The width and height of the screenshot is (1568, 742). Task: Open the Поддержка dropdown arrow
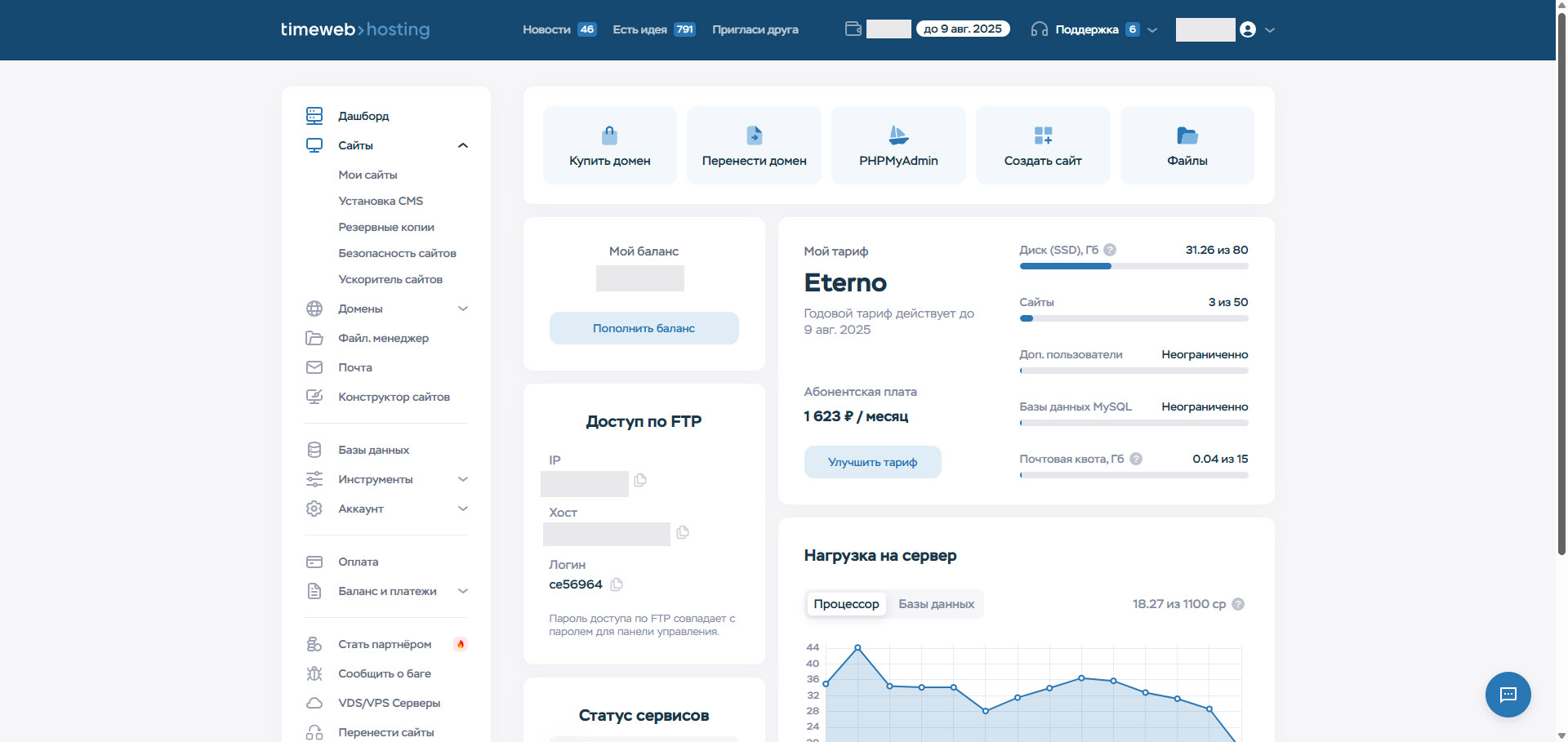click(x=1152, y=29)
